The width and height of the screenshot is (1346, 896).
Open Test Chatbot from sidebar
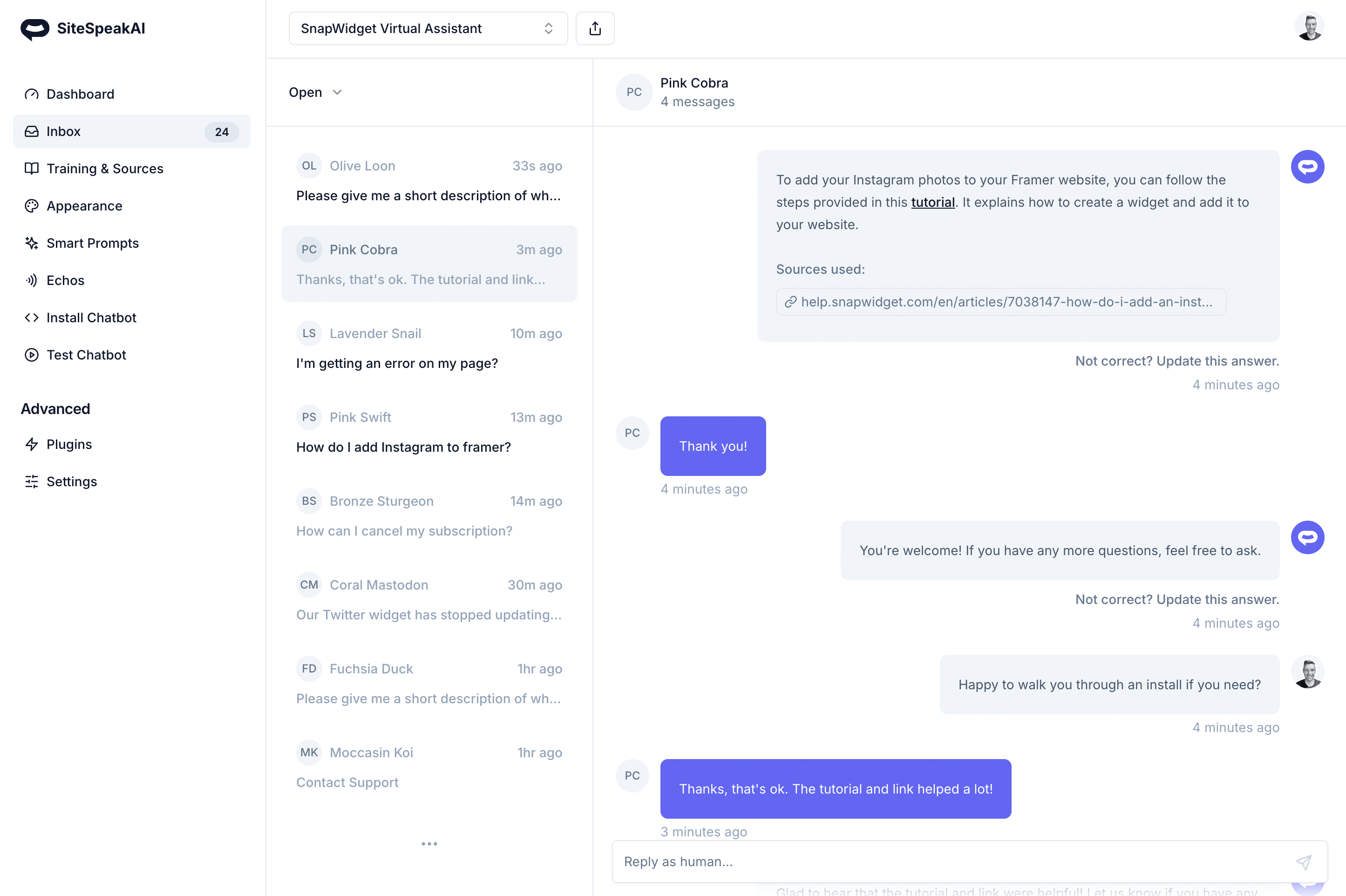86,355
